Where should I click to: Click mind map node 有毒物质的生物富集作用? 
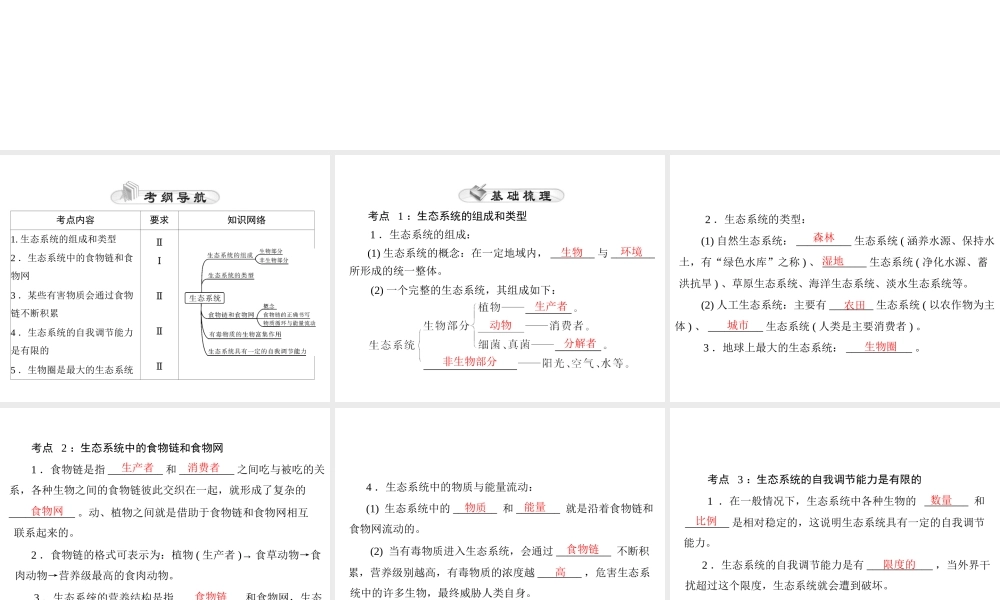(245, 334)
